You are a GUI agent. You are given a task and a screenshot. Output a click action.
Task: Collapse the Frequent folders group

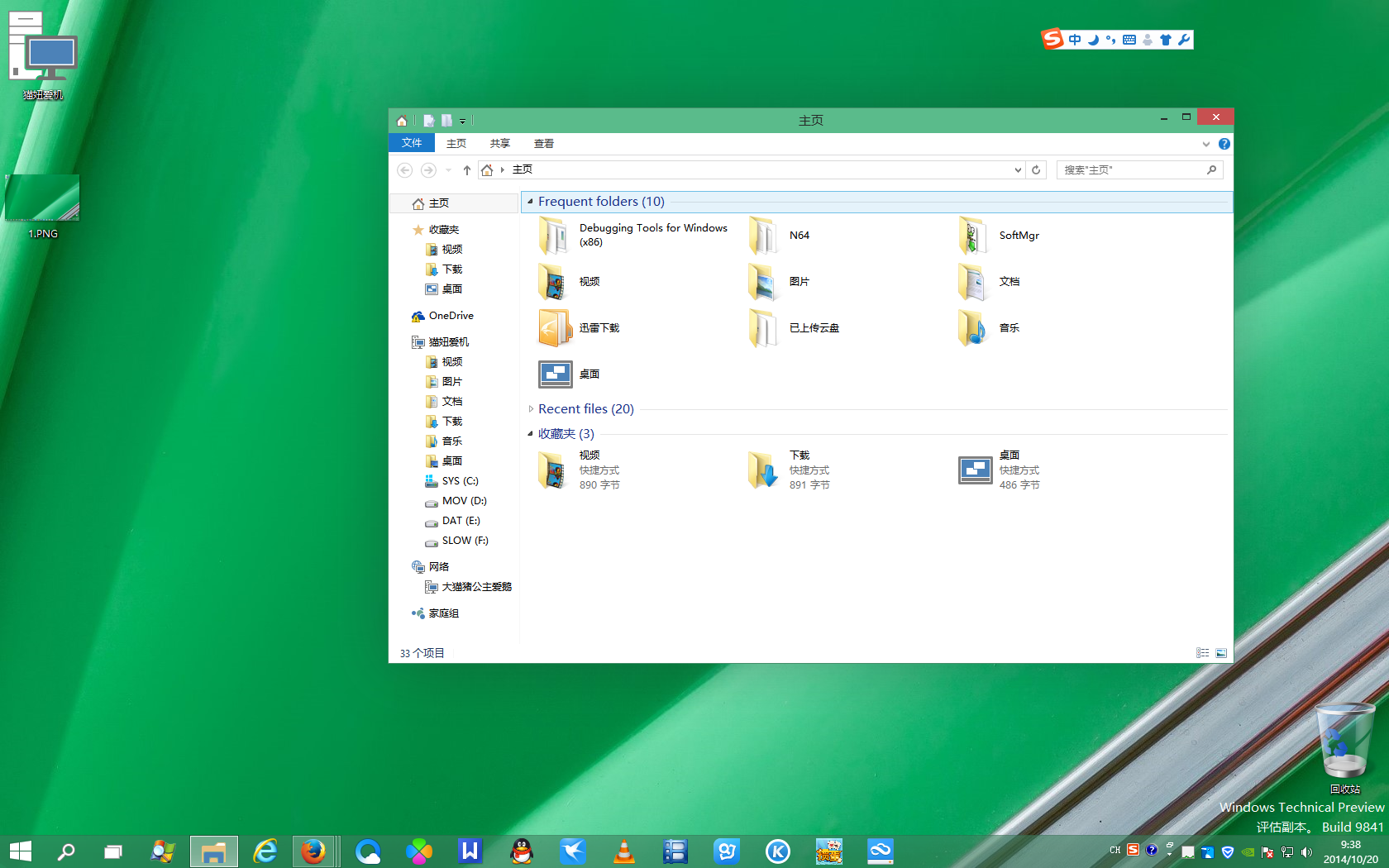(x=530, y=202)
